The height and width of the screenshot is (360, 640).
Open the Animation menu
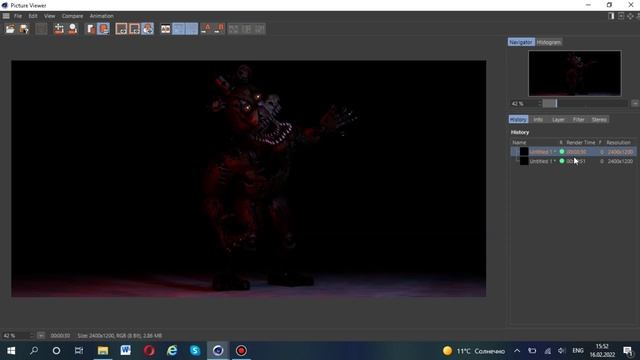click(x=102, y=16)
